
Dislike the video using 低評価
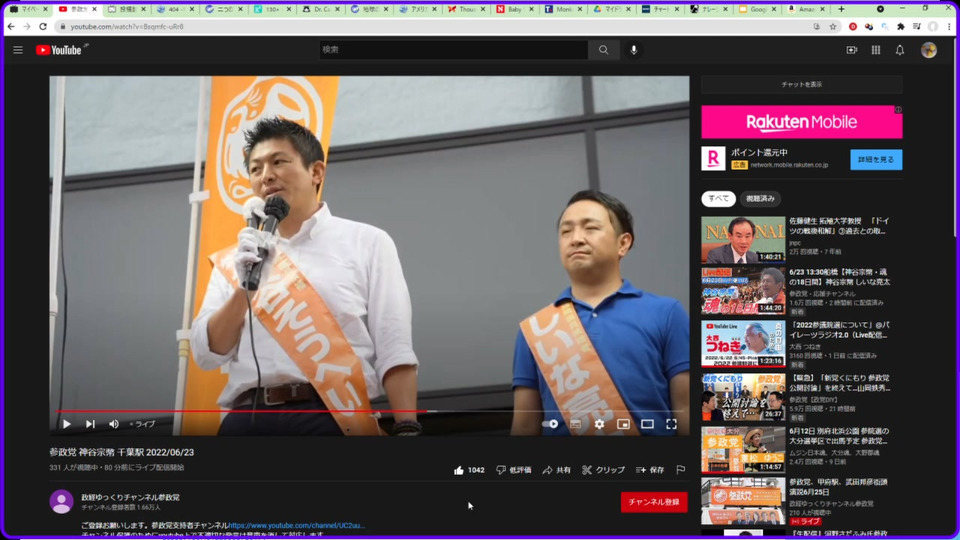(x=514, y=470)
